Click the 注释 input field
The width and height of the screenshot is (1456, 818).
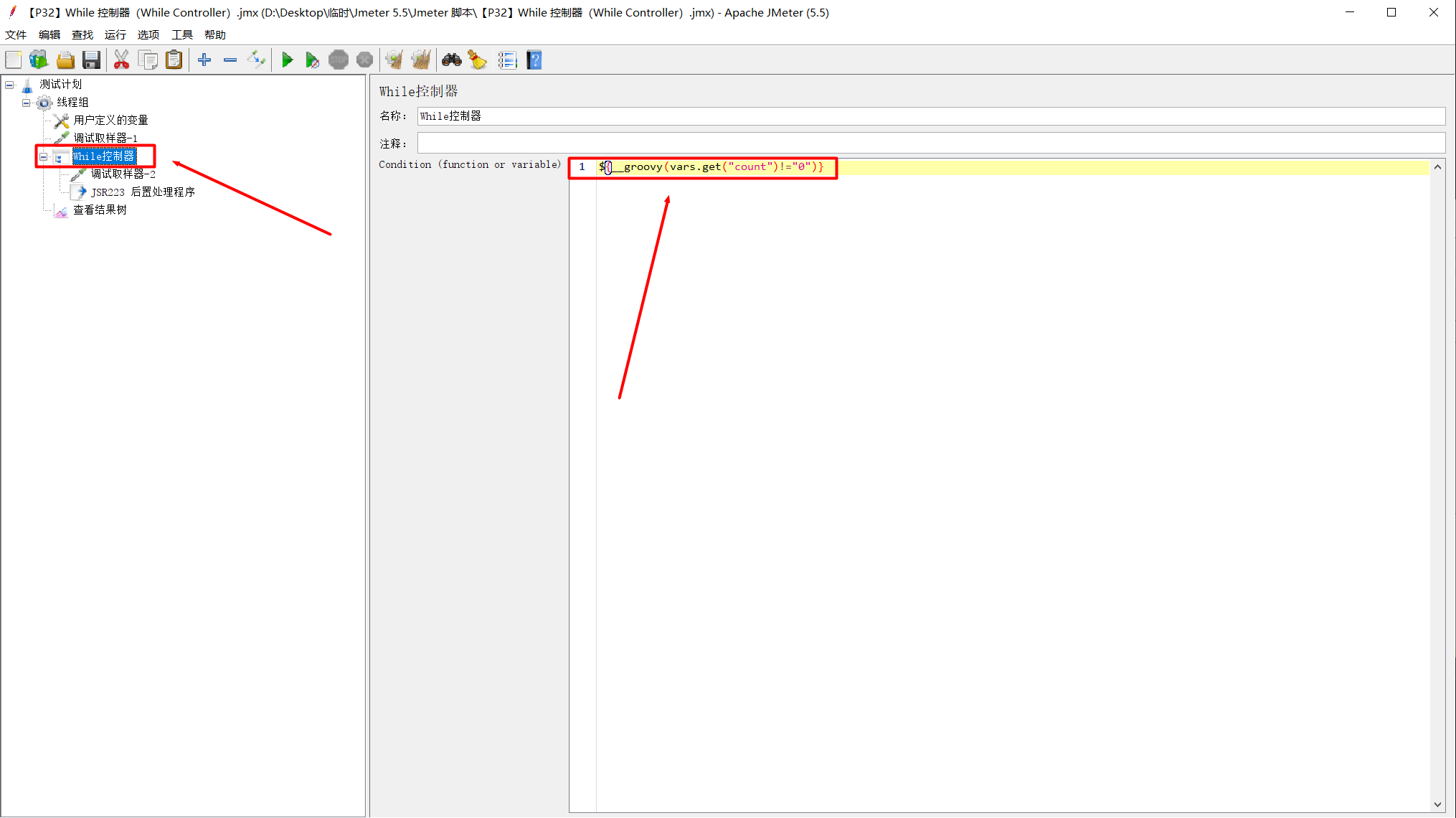(x=931, y=144)
